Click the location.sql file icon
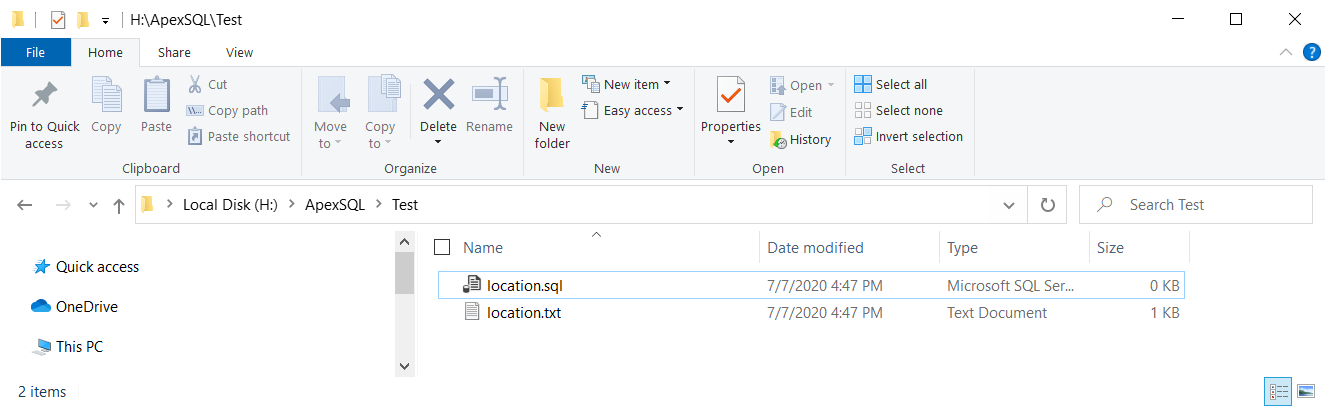 pyautogui.click(x=472, y=286)
